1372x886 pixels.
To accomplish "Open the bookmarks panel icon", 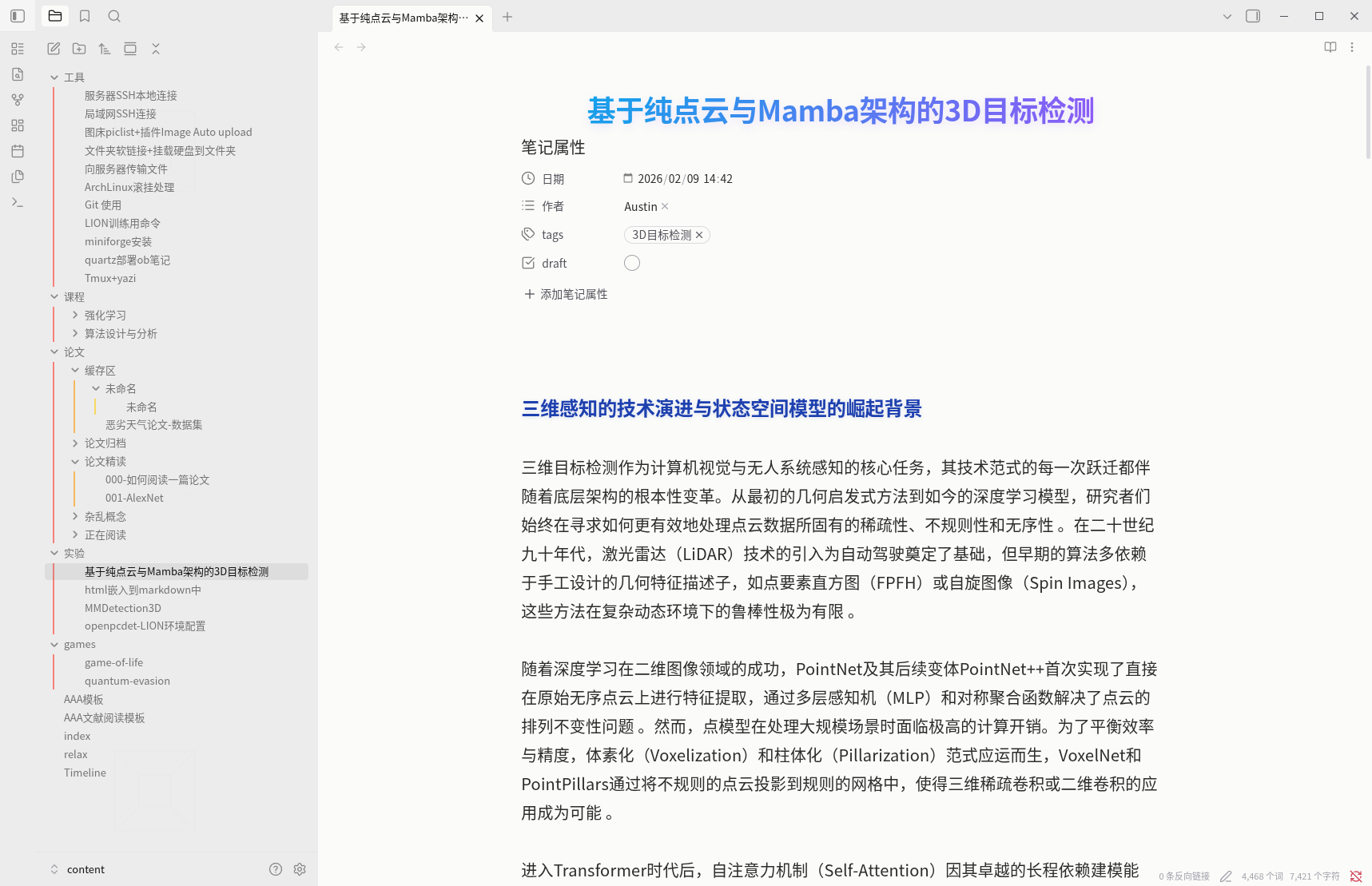I will point(85,16).
